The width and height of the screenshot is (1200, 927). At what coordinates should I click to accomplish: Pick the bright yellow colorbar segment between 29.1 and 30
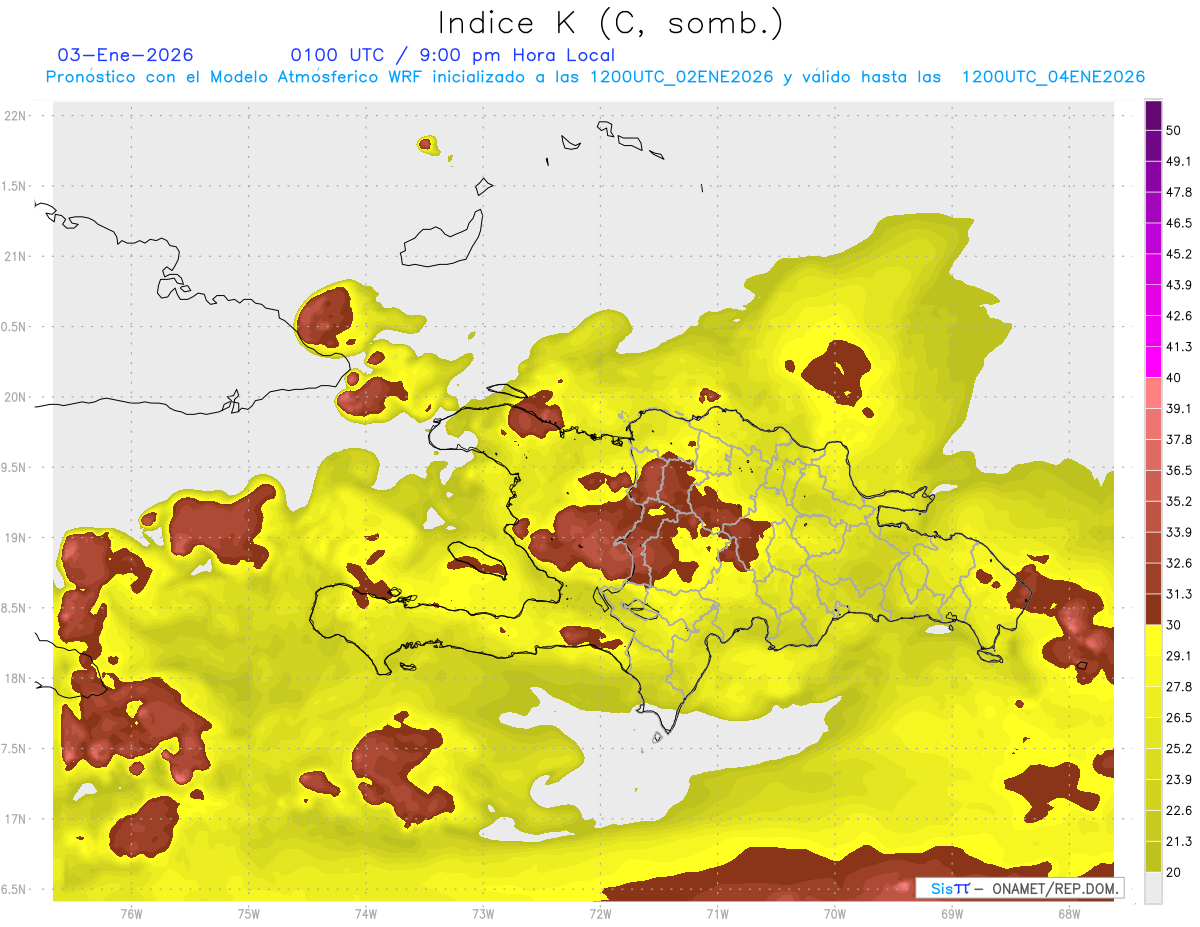1153,640
